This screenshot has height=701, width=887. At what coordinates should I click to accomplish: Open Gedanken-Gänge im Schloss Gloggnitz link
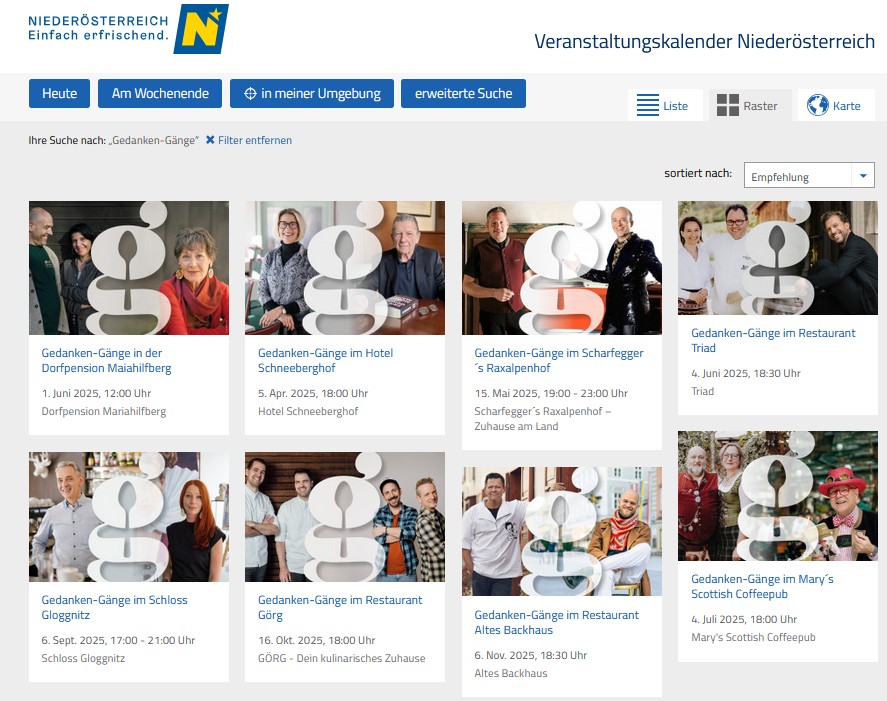point(114,607)
